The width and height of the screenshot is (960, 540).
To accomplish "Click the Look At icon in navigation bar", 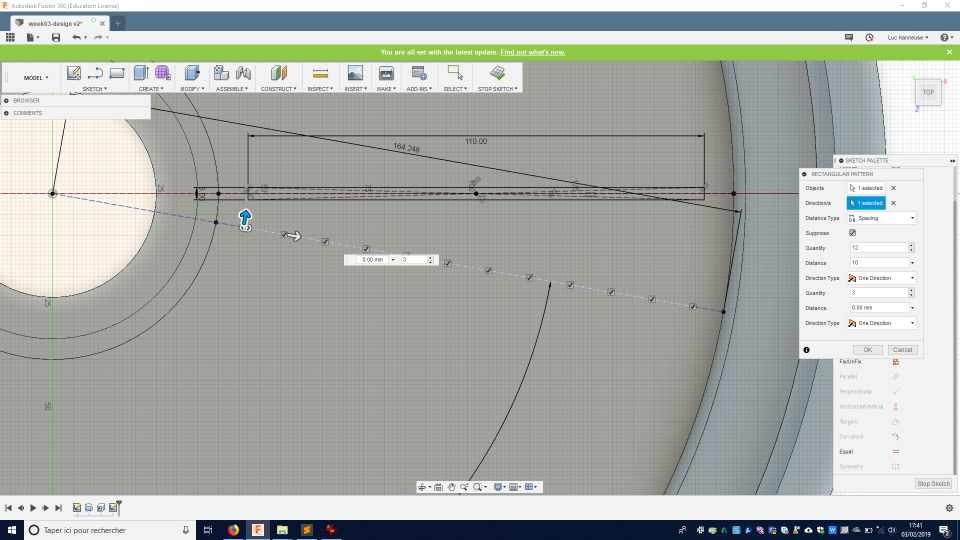I will click(438, 487).
